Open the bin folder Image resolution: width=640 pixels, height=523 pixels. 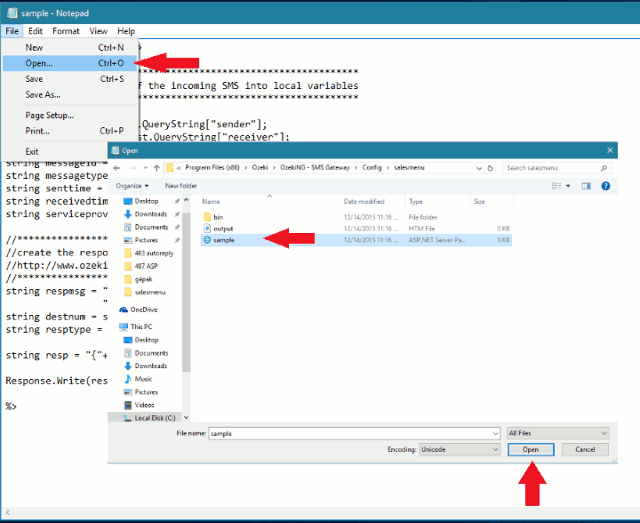tap(217, 216)
